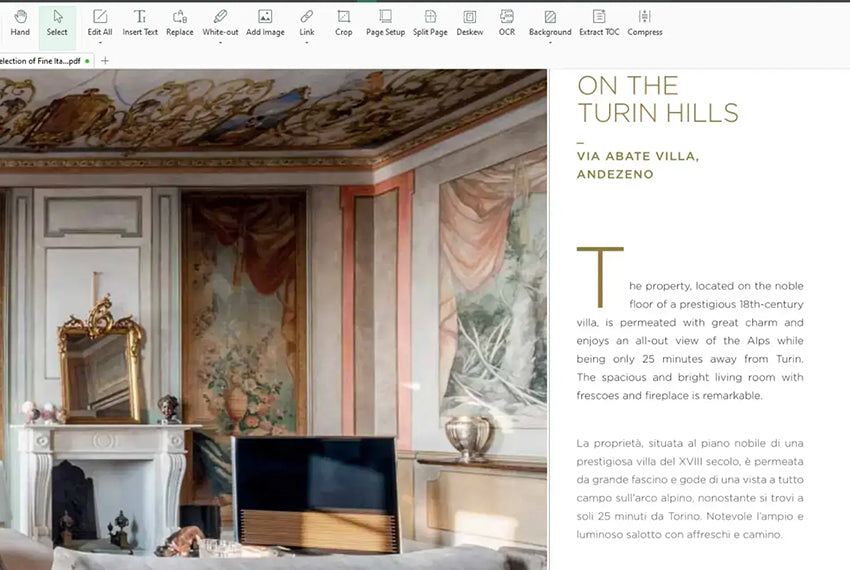The width and height of the screenshot is (850, 570).
Task: Click the "ON THE TURIN HILLS" heading
Action: 657,99
